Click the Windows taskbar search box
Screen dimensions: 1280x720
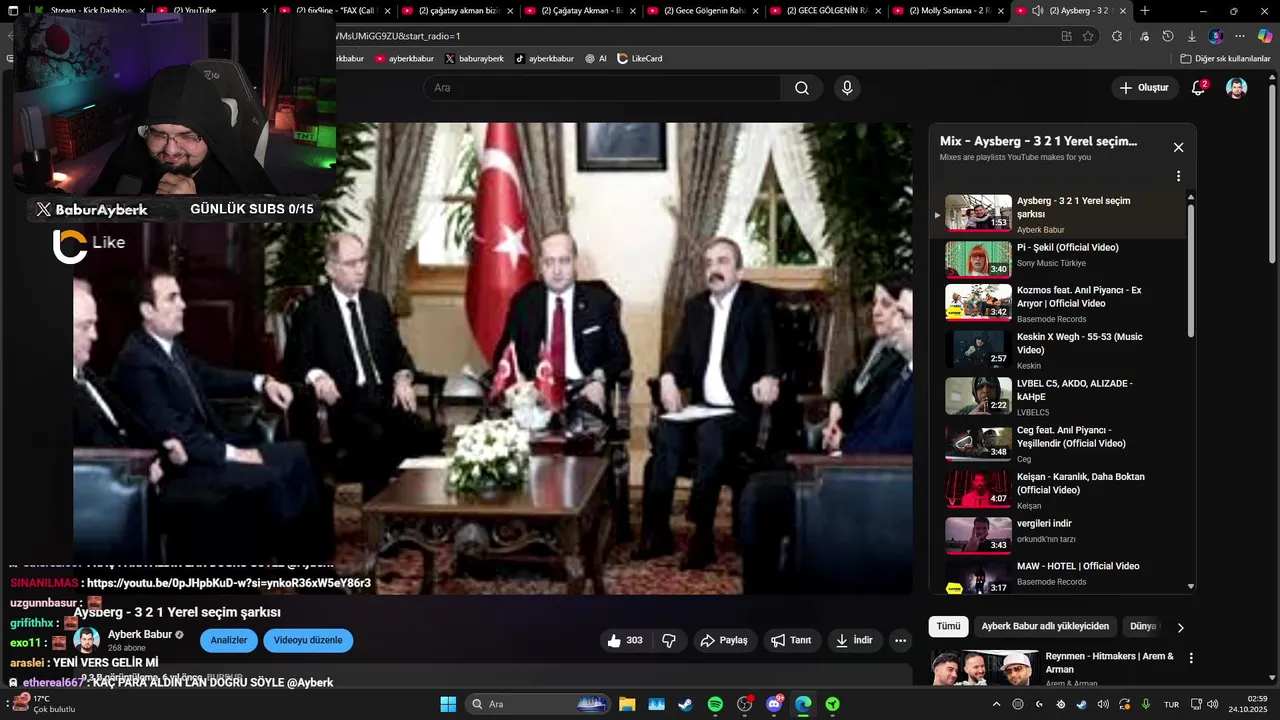pos(540,704)
